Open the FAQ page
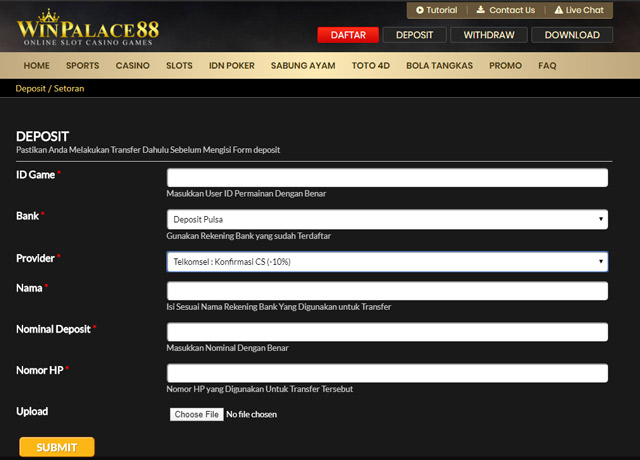Viewport: 640px width, 460px height. point(547,66)
